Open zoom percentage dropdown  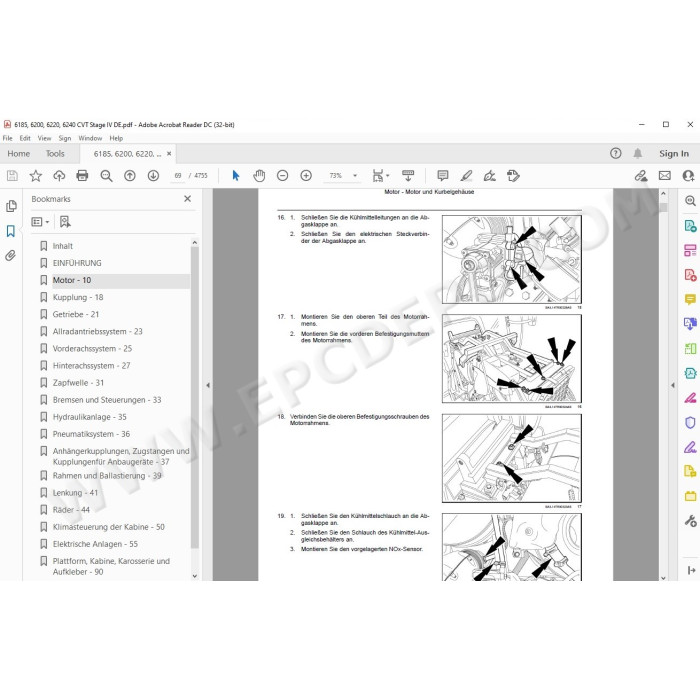pyautogui.click(x=355, y=176)
